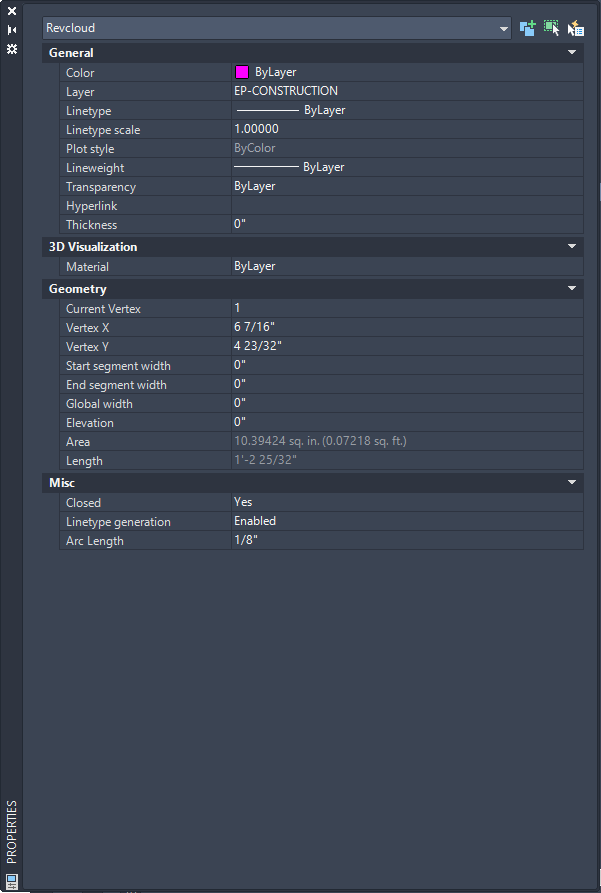The image size is (601, 893).
Task: Edit the Linetype scale value 1.00000
Action: tap(407, 129)
